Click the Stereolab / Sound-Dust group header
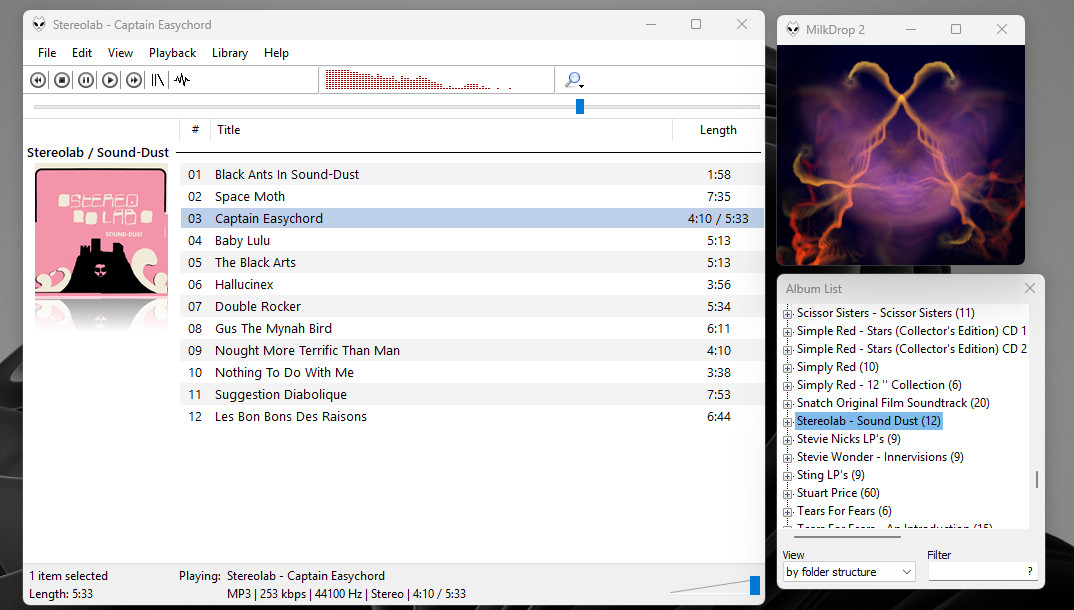The image size is (1074, 610). click(98, 153)
